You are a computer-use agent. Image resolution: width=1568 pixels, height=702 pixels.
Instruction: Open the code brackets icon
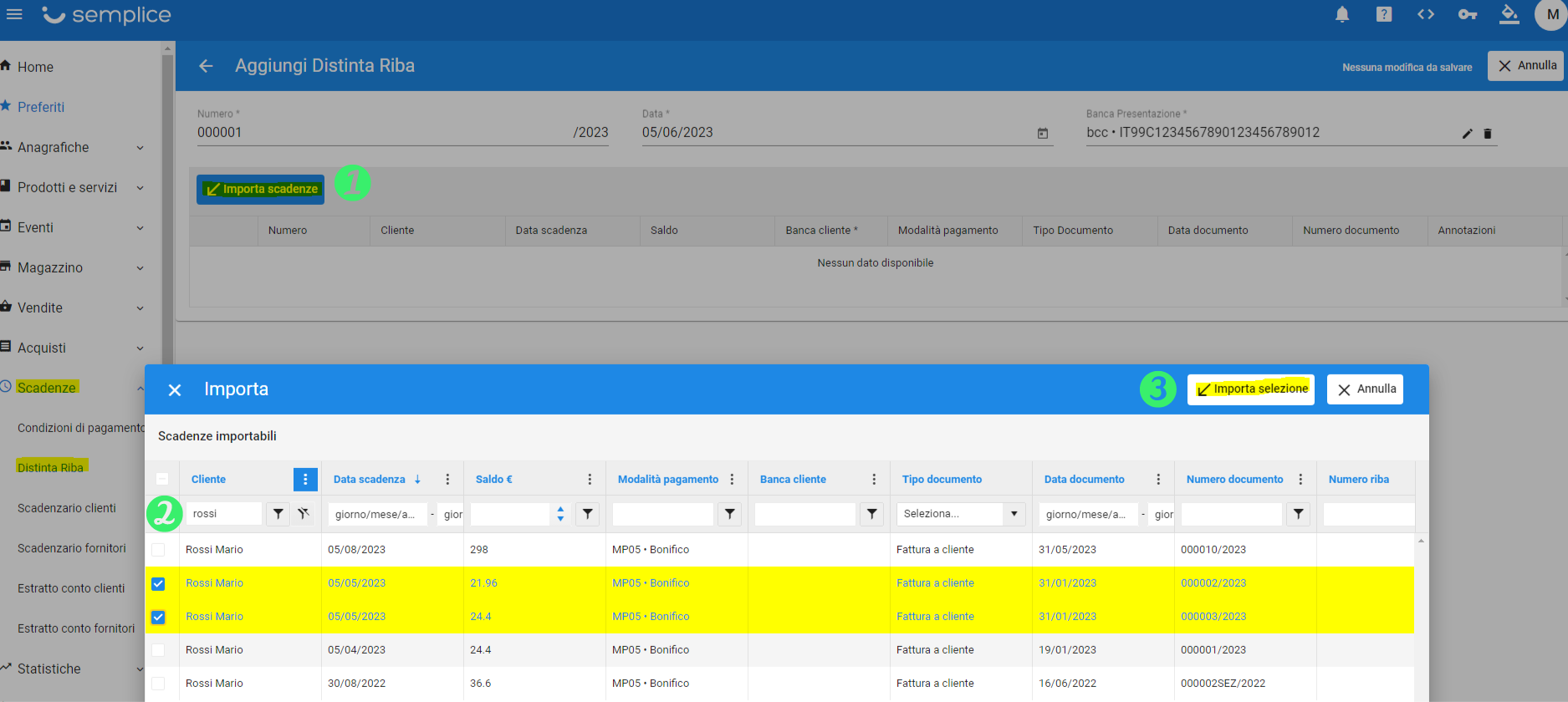[x=1426, y=14]
